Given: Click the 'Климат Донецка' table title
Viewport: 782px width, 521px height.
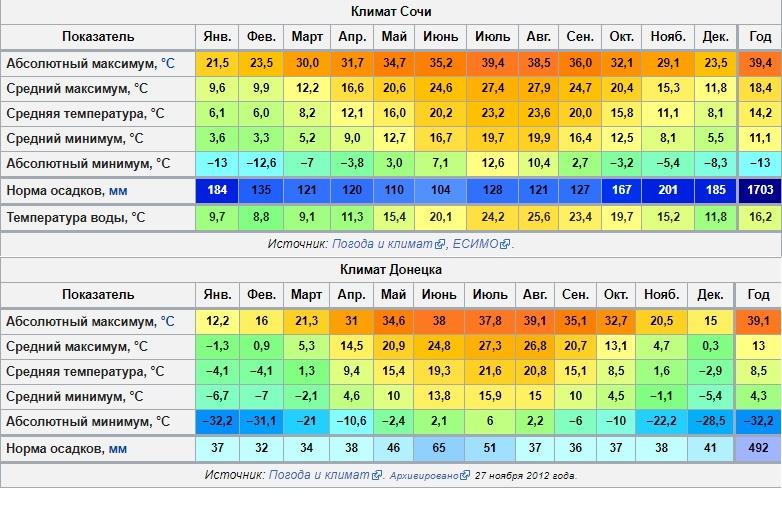Looking at the screenshot, I should tap(391, 269).
